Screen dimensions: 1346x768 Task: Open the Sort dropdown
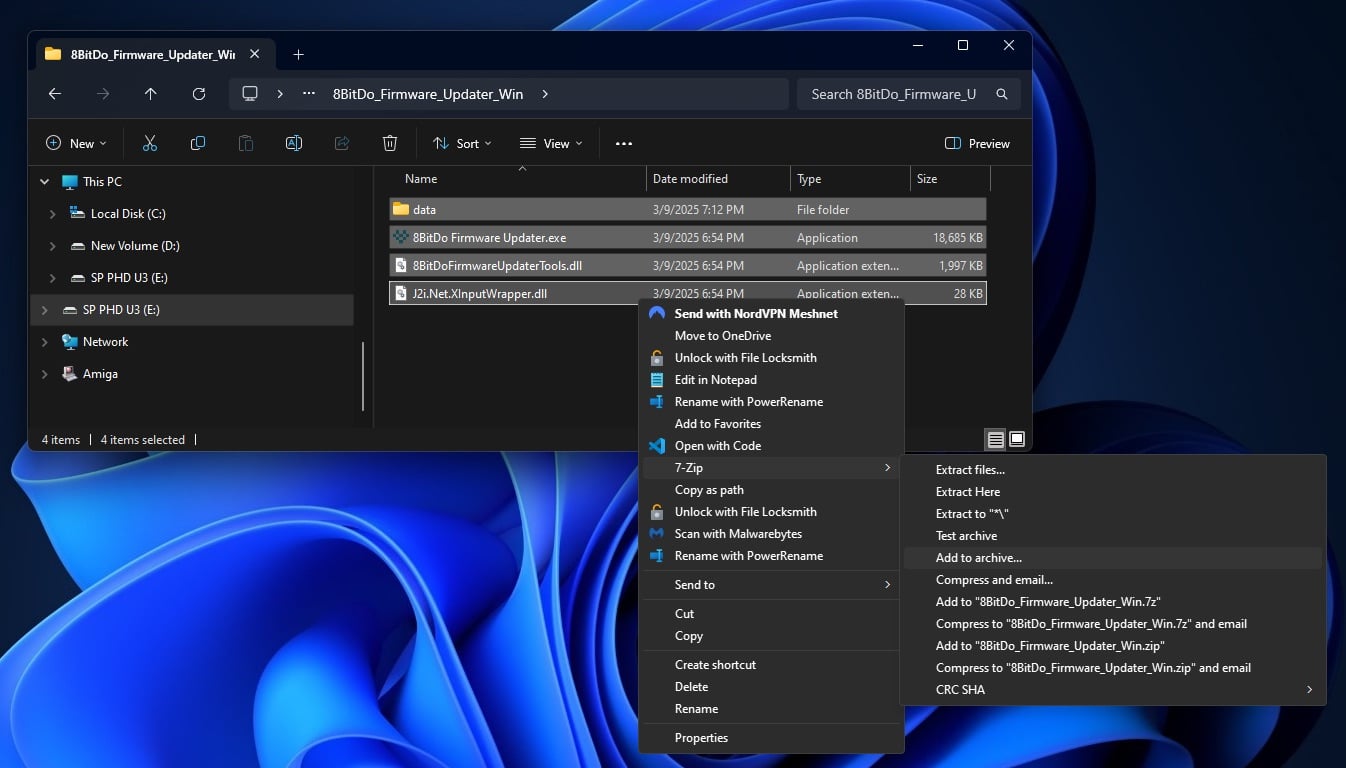coord(462,143)
